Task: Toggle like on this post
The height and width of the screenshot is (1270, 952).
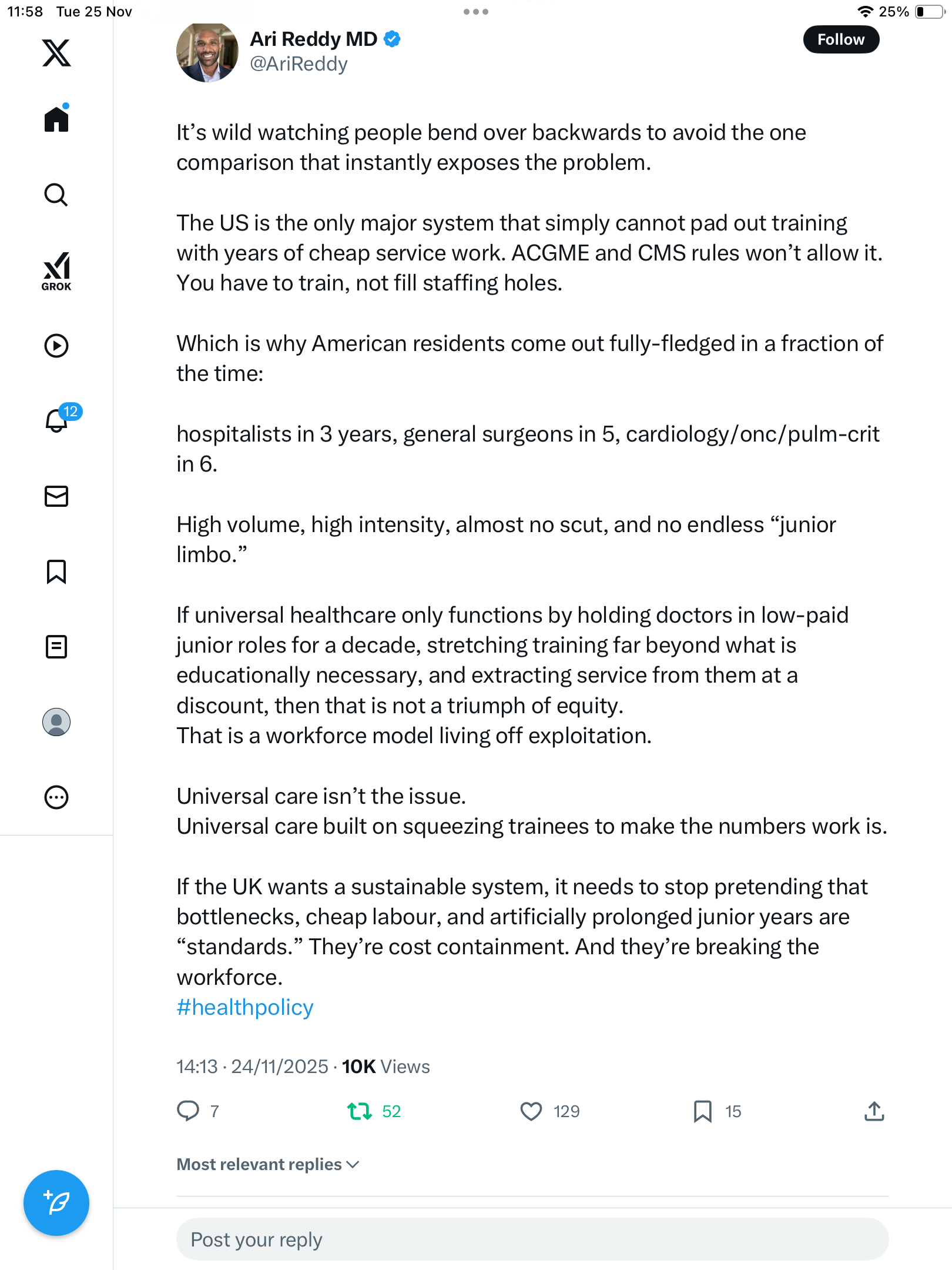Action: (531, 1111)
